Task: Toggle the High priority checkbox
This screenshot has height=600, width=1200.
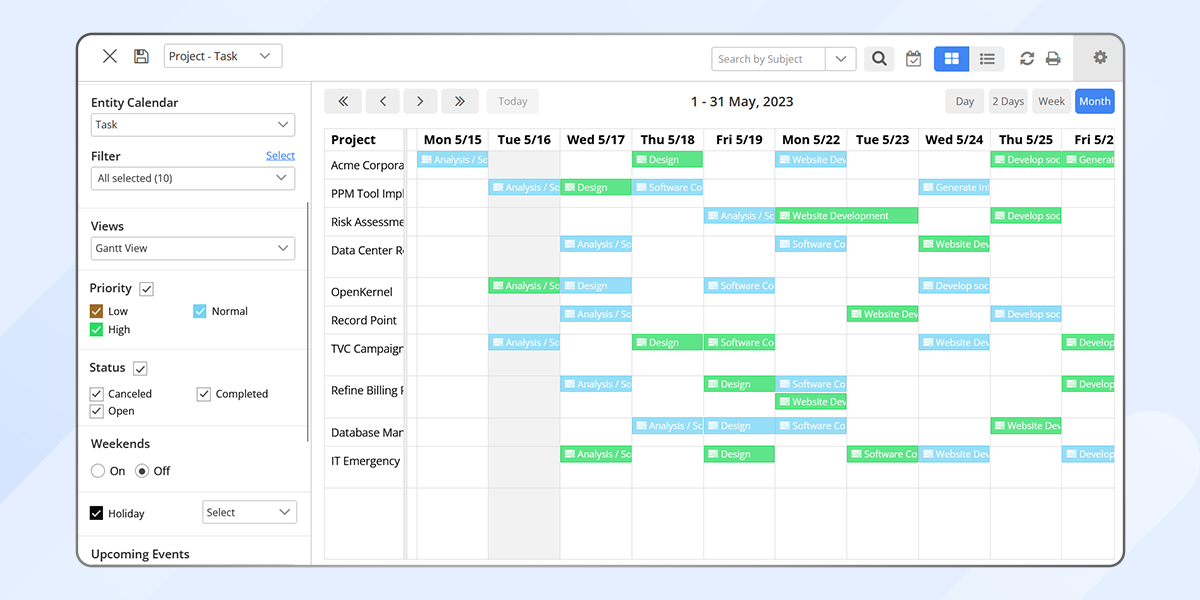Action: (x=97, y=329)
